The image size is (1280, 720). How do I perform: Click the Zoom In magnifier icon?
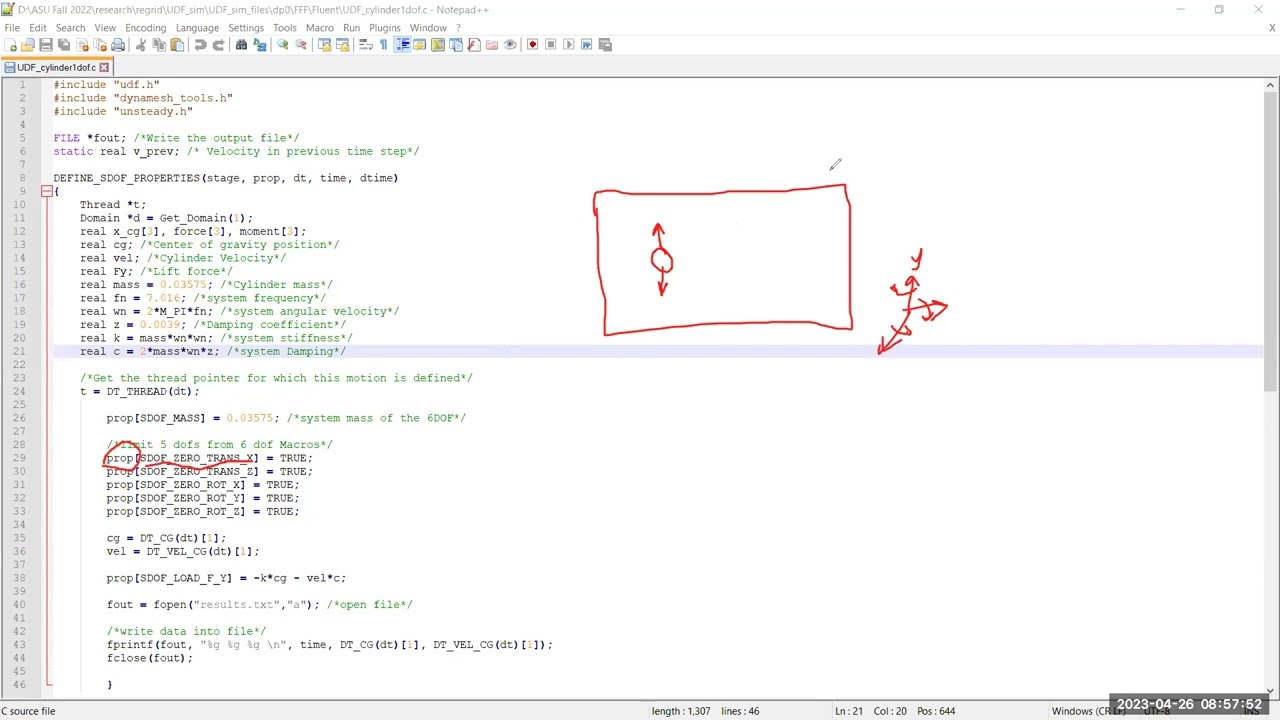pyautogui.click(x=283, y=45)
